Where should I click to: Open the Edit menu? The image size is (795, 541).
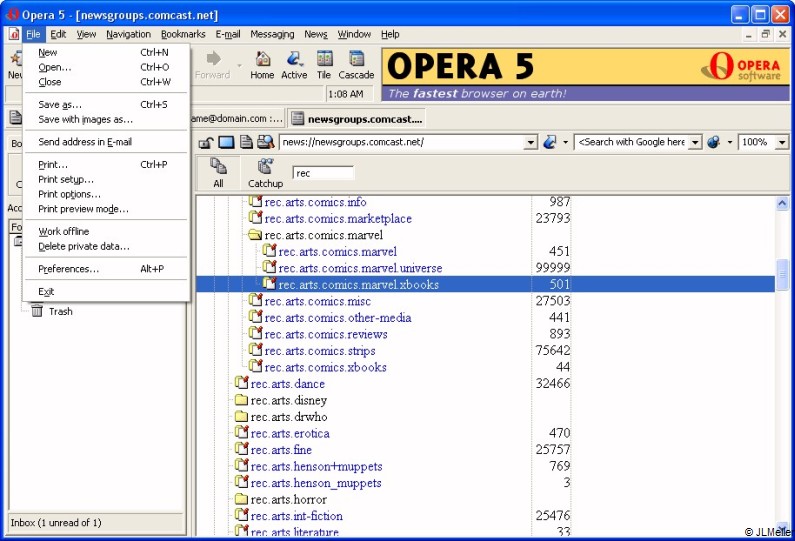click(x=58, y=34)
